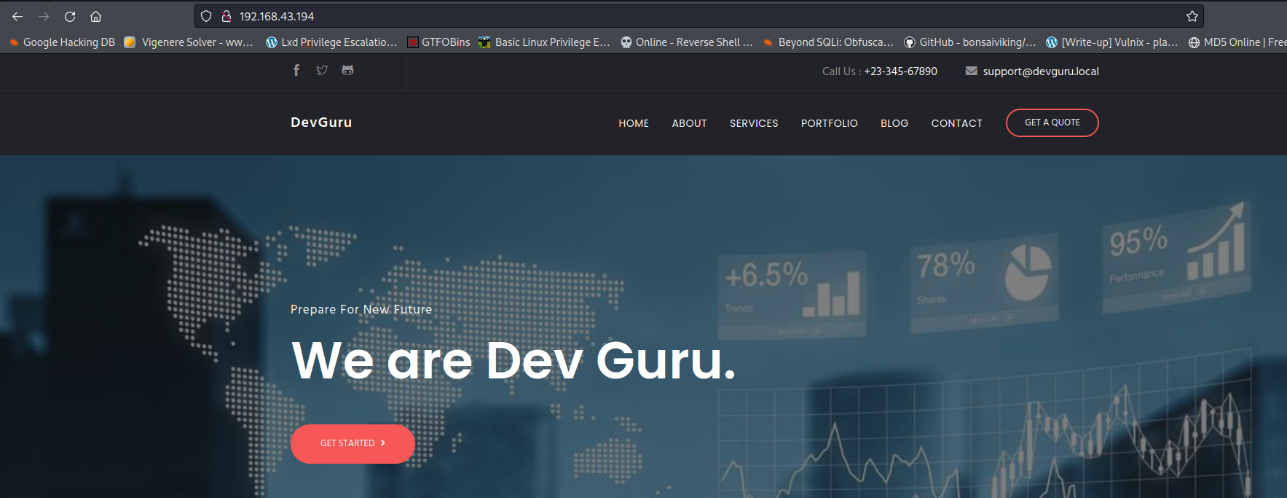The width and height of the screenshot is (1287, 498).
Task: Click the support@devguru.local email link
Action: [1040, 71]
